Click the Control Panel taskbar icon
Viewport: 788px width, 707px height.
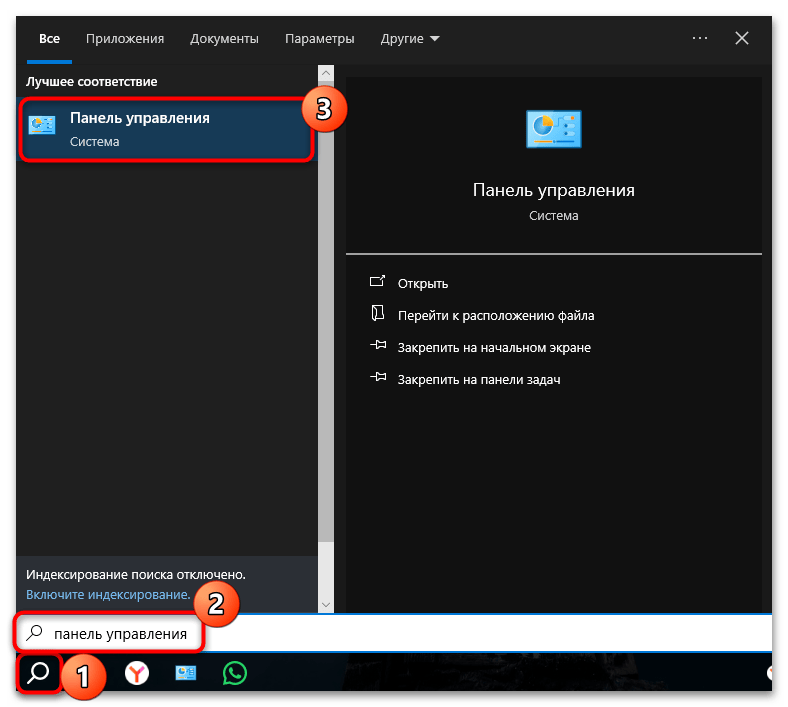click(x=186, y=674)
